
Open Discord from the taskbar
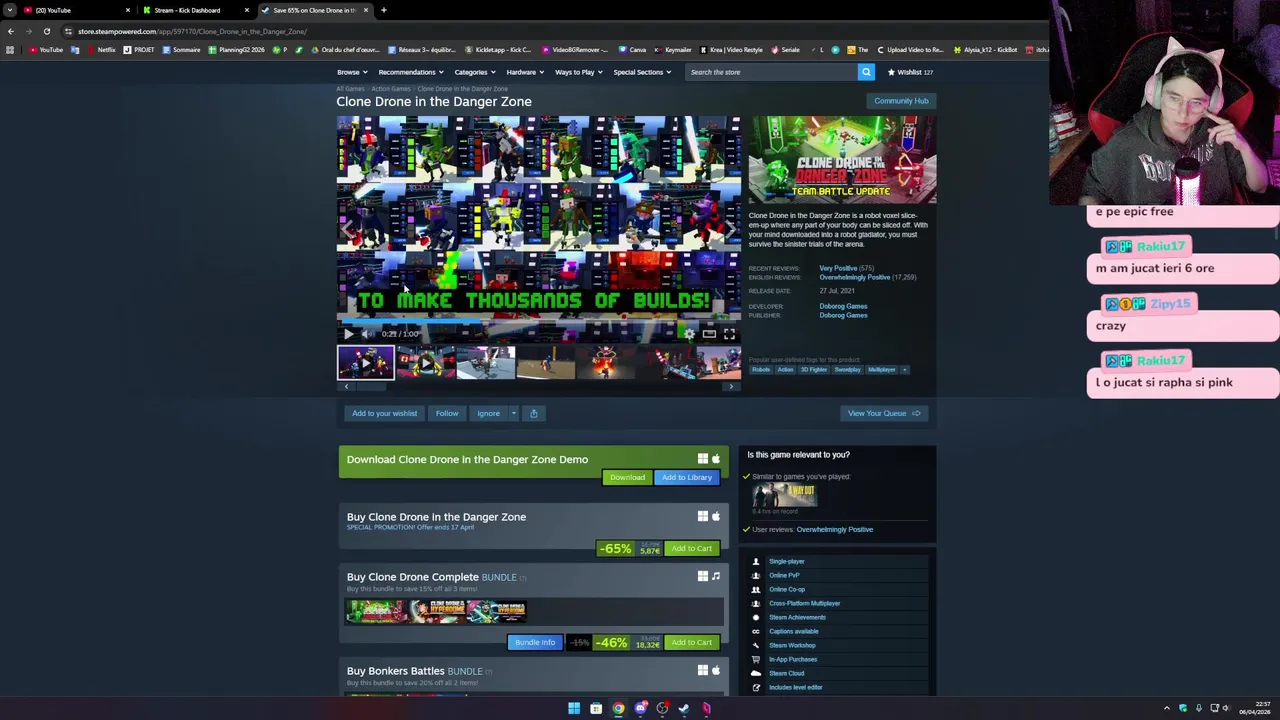[x=641, y=708]
